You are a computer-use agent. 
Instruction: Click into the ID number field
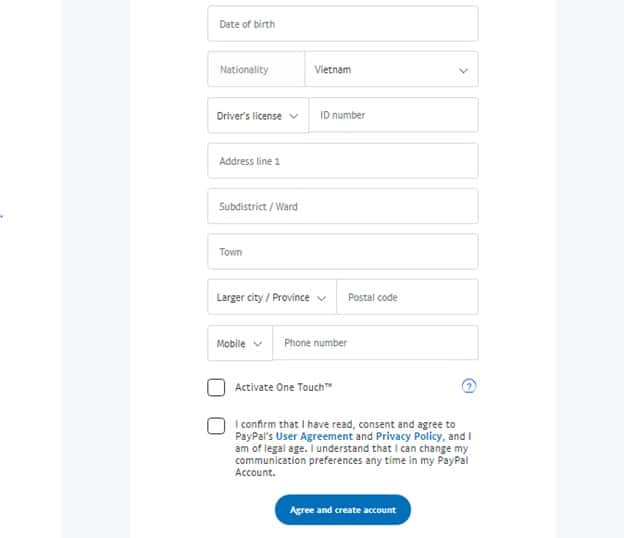coord(393,116)
